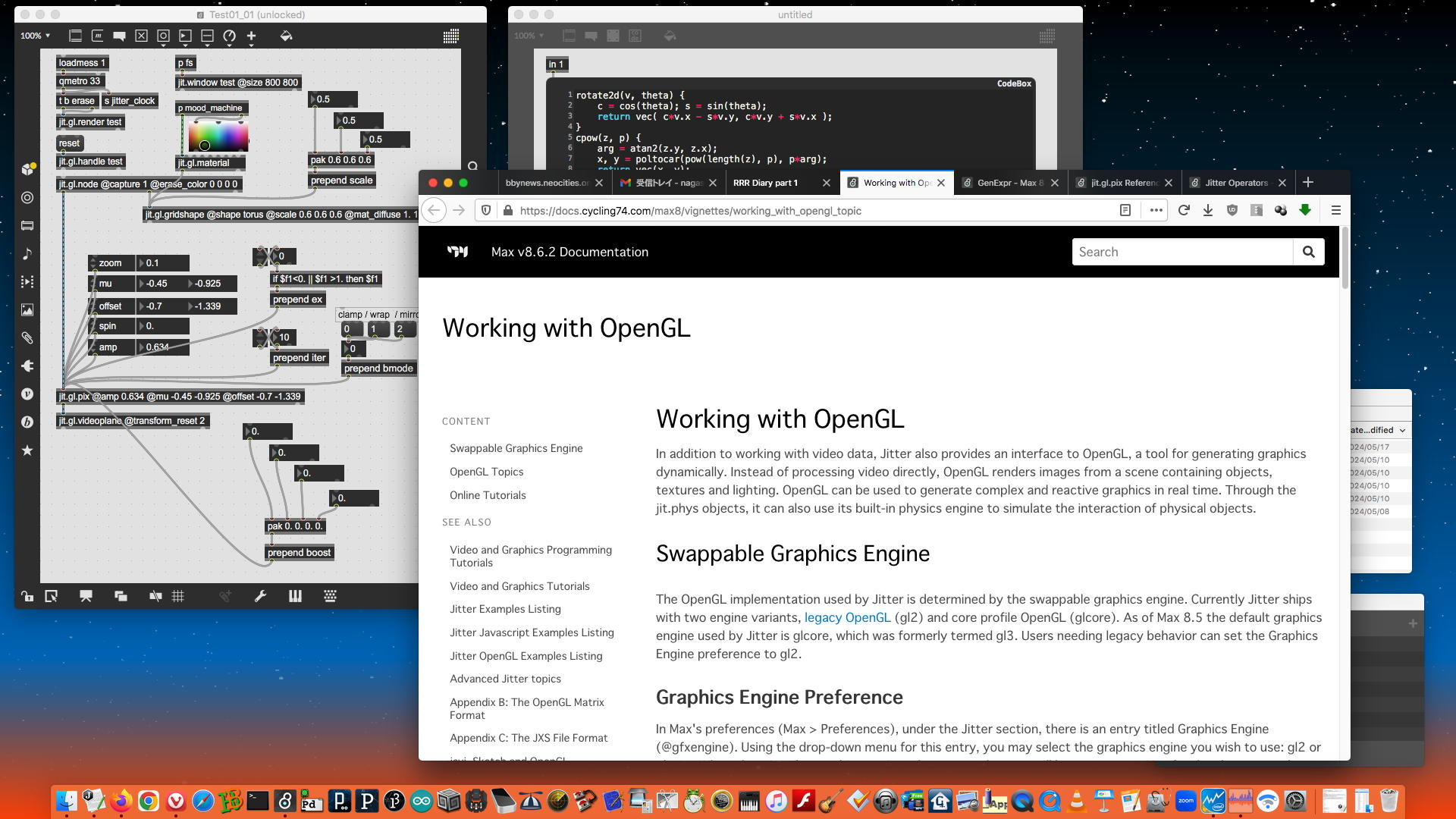The width and height of the screenshot is (1456, 819).
Task: Open the legacy OpenGL link
Action: click(847, 617)
